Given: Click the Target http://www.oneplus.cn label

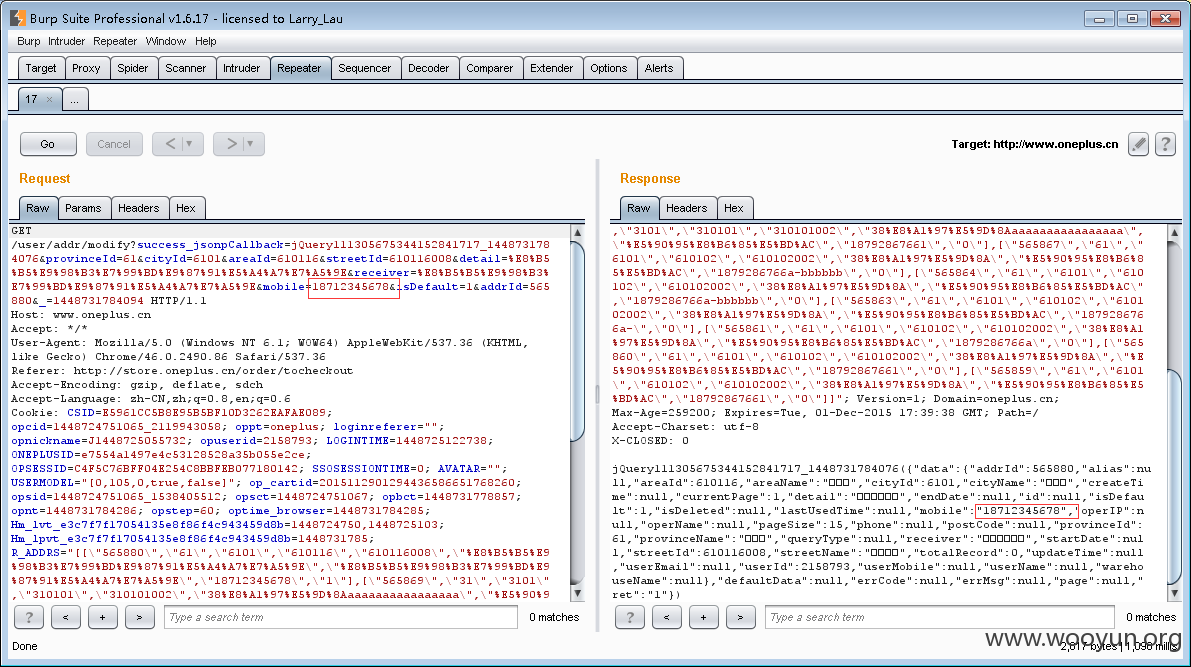Looking at the screenshot, I should tap(1035, 144).
